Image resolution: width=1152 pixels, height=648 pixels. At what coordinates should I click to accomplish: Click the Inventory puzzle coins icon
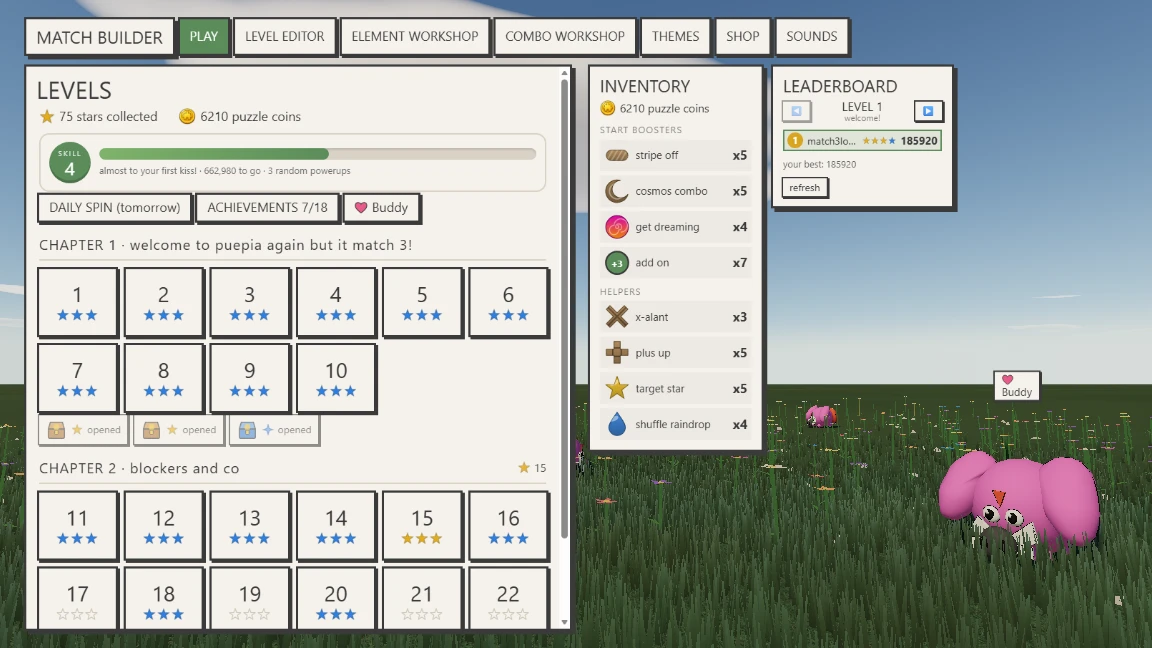608,108
